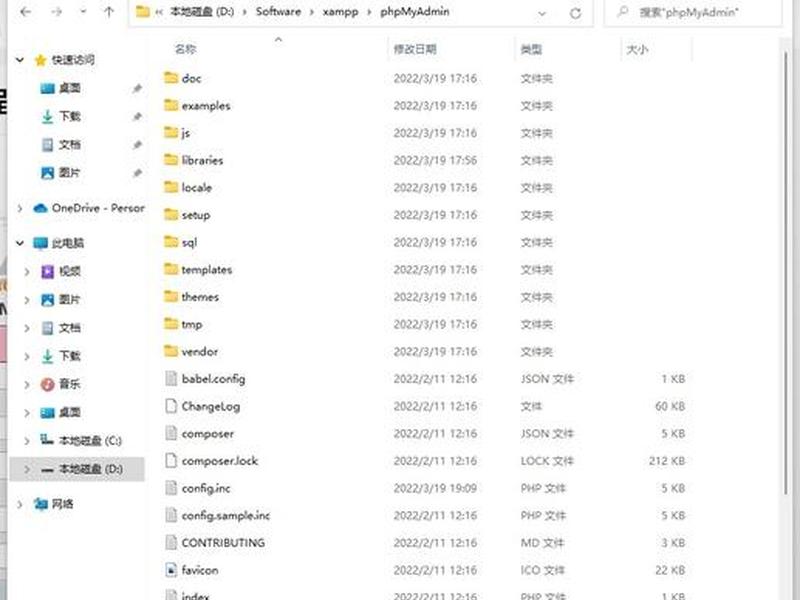The width and height of the screenshot is (800, 600).
Task: Sort by 类型 column header
Action: point(531,49)
